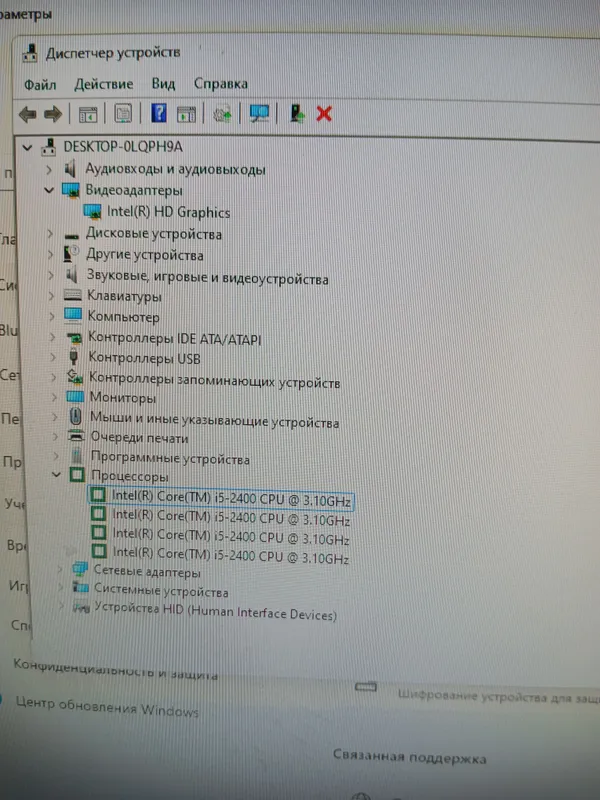Click the Update driver toolbar icon
Image resolution: width=600 pixels, height=800 pixels.
pos(222,114)
